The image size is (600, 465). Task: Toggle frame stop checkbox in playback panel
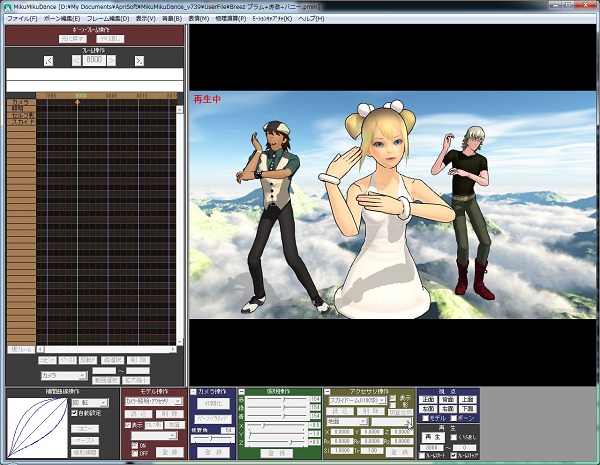pos(454,455)
